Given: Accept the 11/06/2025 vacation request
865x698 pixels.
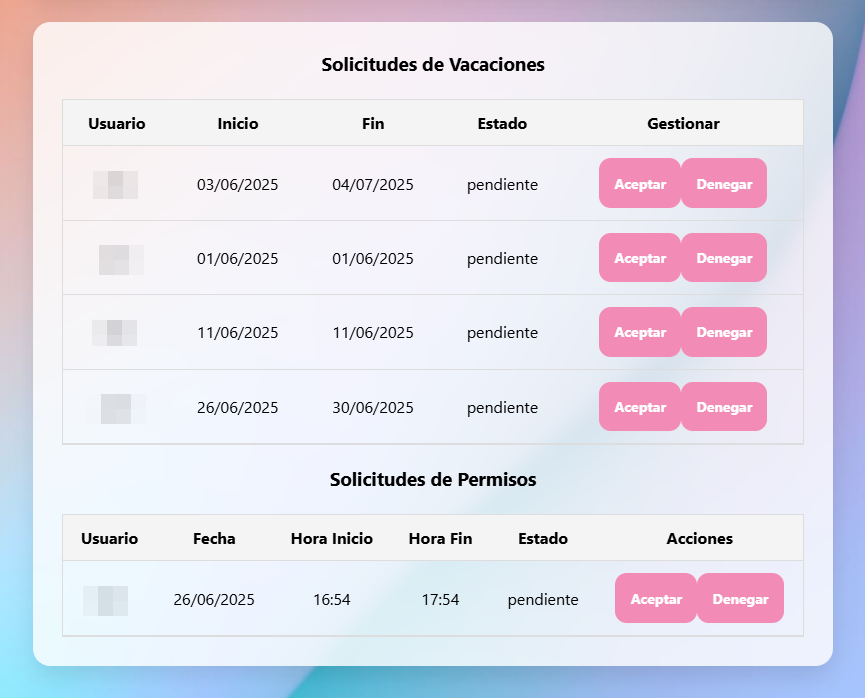Looking at the screenshot, I should [640, 332].
